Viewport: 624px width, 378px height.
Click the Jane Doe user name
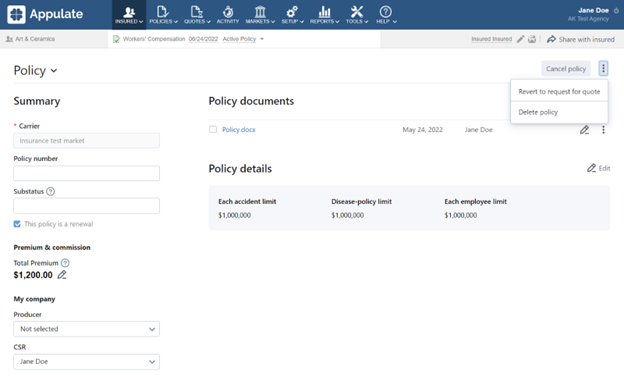pos(593,10)
